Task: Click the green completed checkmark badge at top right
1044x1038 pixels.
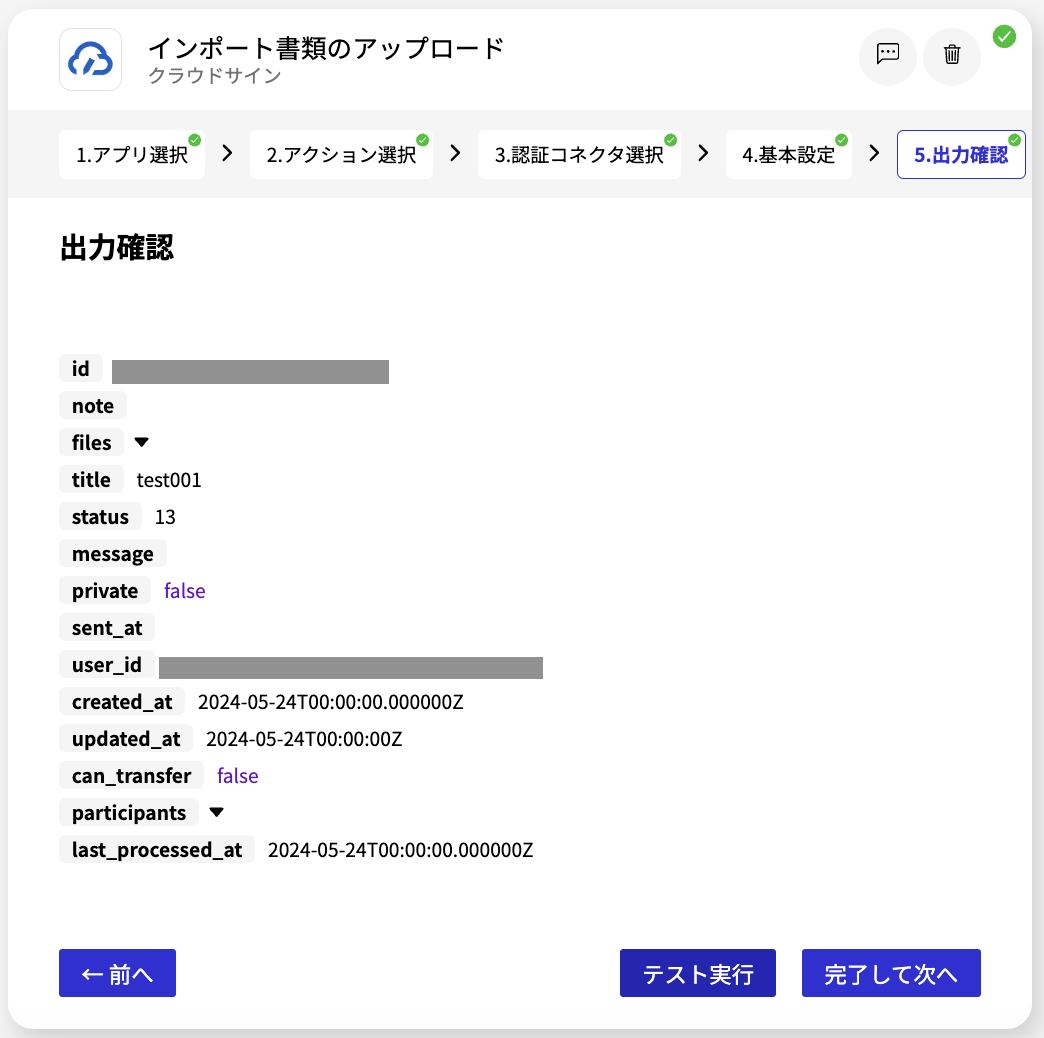Action: coord(1004,36)
